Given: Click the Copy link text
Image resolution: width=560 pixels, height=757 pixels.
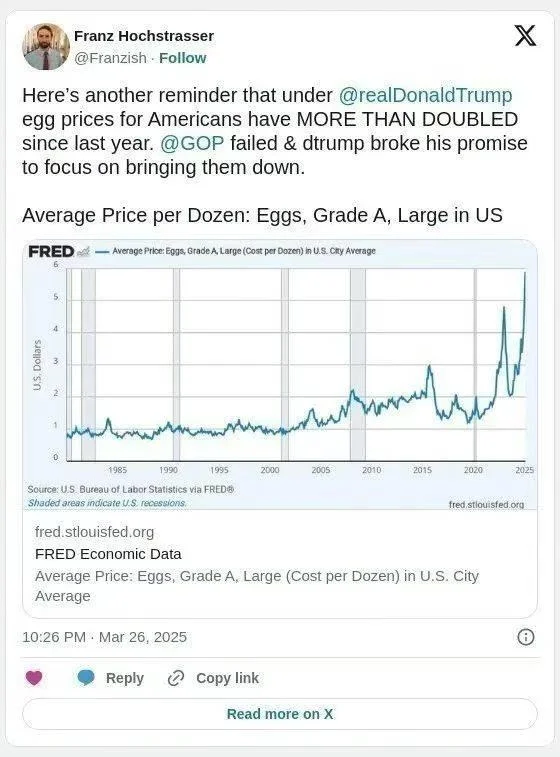Looking at the screenshot, I should coord(227,678).
